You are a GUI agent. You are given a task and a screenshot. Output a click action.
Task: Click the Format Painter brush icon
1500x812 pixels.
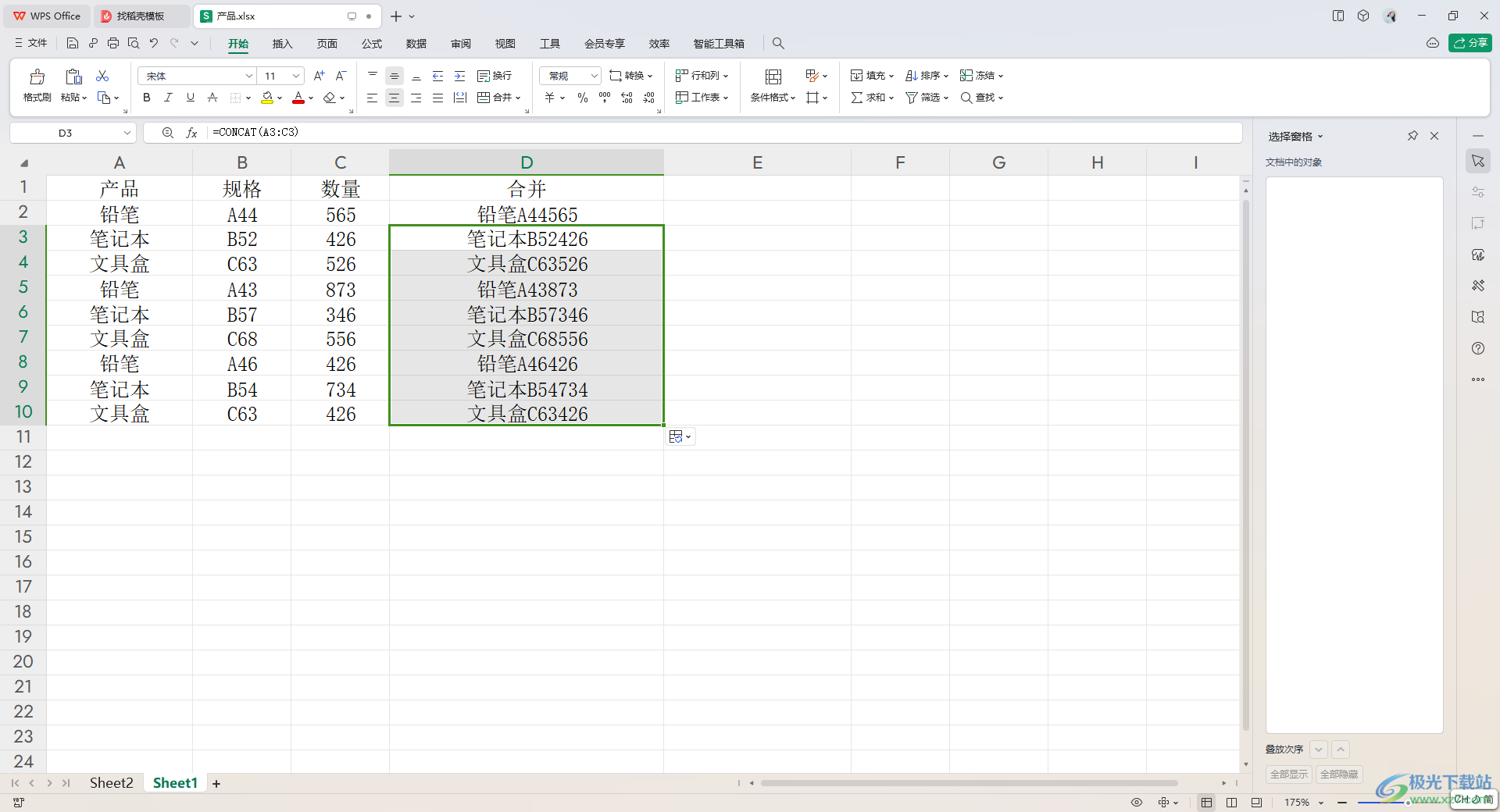pyautogui.click(x=37, y=77)
